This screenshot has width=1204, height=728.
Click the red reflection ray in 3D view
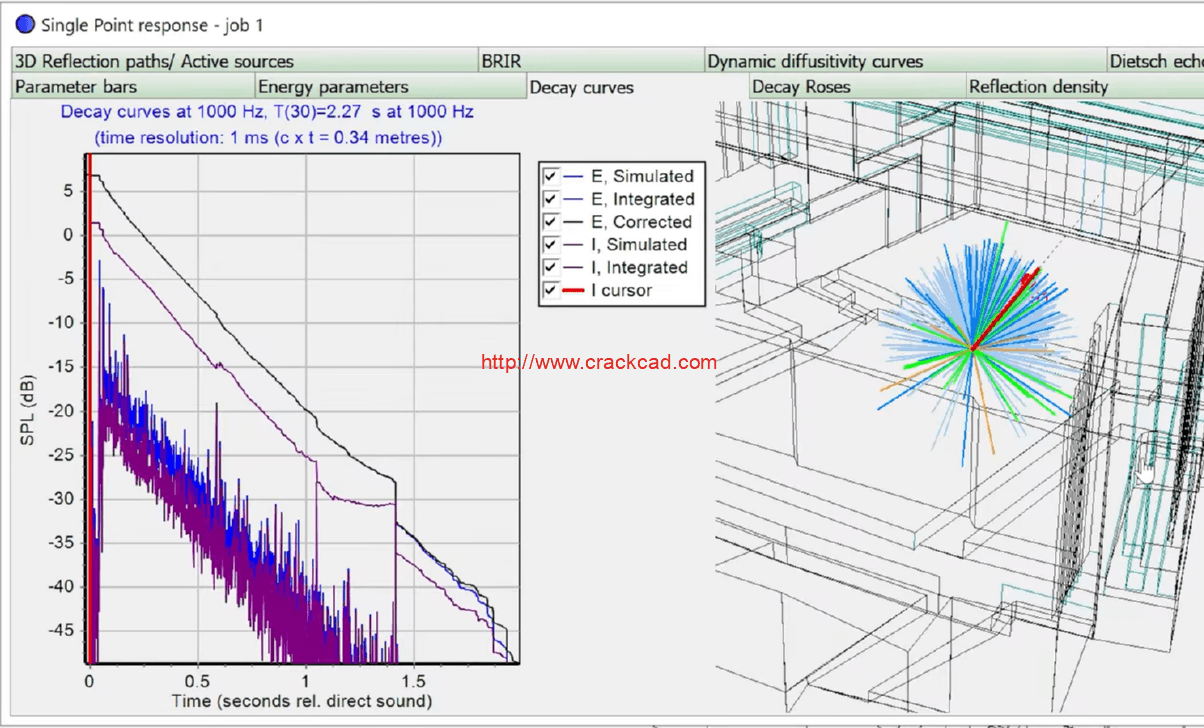click(x=1005, y=308)
